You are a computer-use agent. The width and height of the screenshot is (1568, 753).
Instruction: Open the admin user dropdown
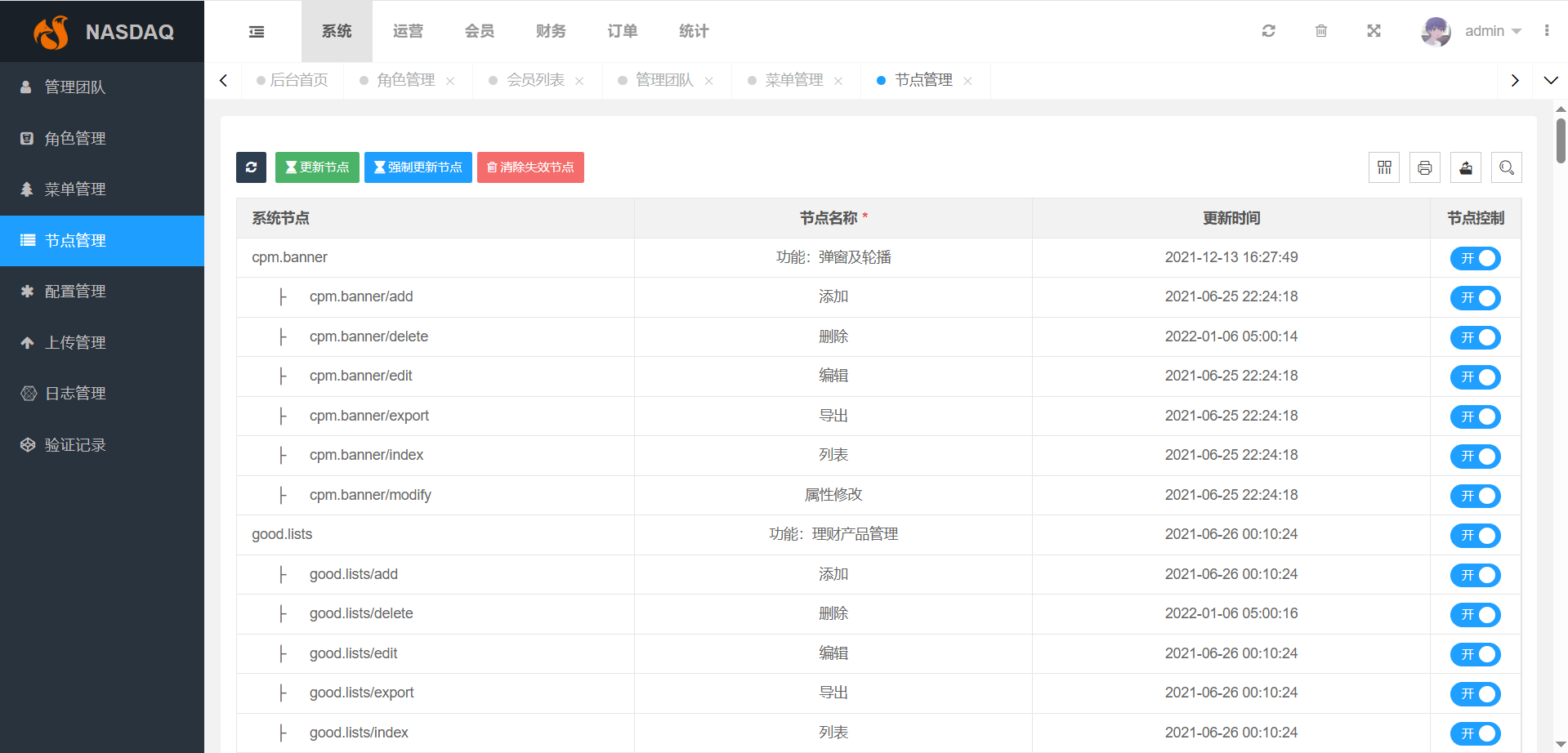click(1472, 31)
